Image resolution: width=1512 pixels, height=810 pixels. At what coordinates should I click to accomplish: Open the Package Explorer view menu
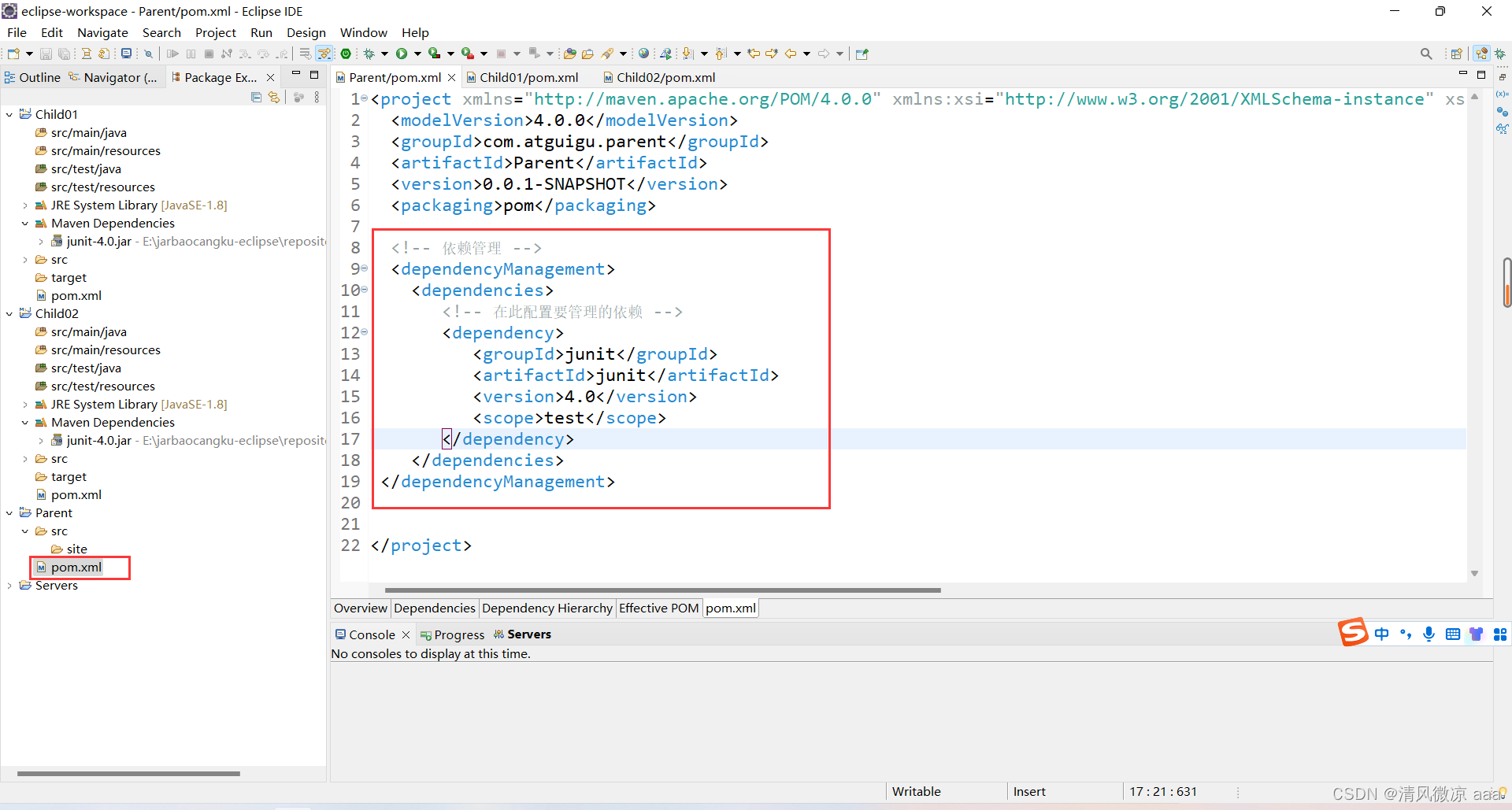tap(317, 97)
